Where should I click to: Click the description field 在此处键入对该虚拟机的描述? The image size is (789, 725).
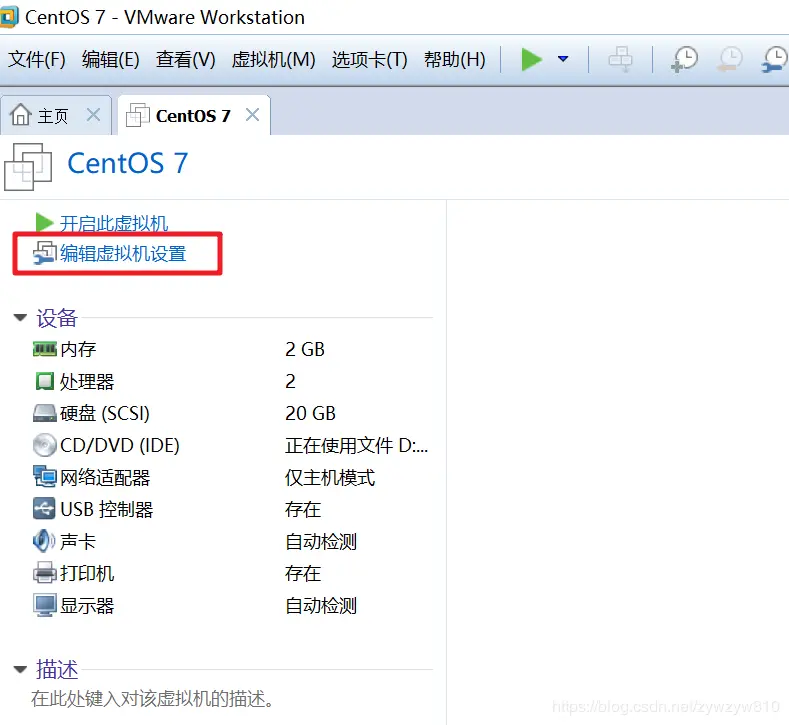point(152,699)
